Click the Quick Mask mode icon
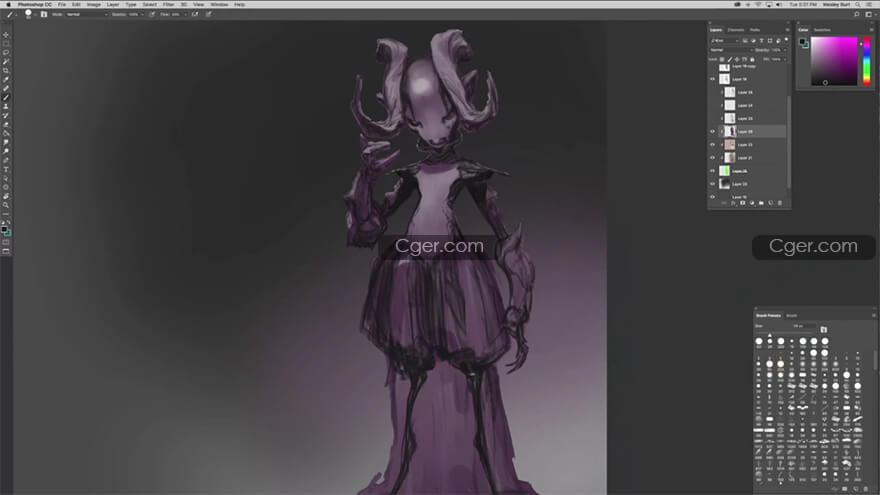This screenshot has height=495, width=880. coord(6,242)
